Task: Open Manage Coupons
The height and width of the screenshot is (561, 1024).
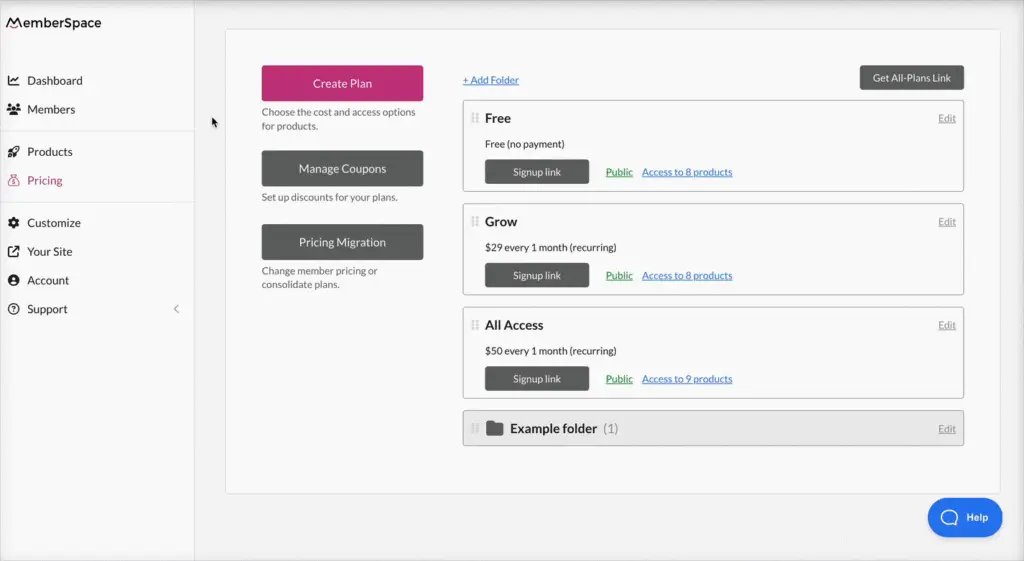Action: coord(342,169)
